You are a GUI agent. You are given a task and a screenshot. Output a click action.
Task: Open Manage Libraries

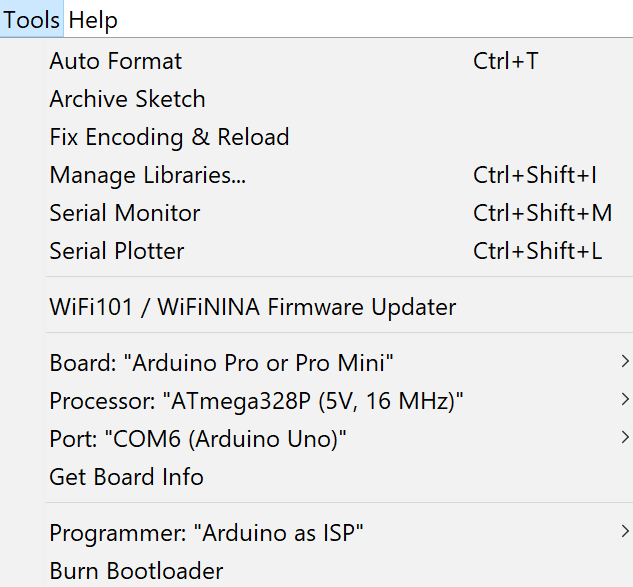(147, 175)
